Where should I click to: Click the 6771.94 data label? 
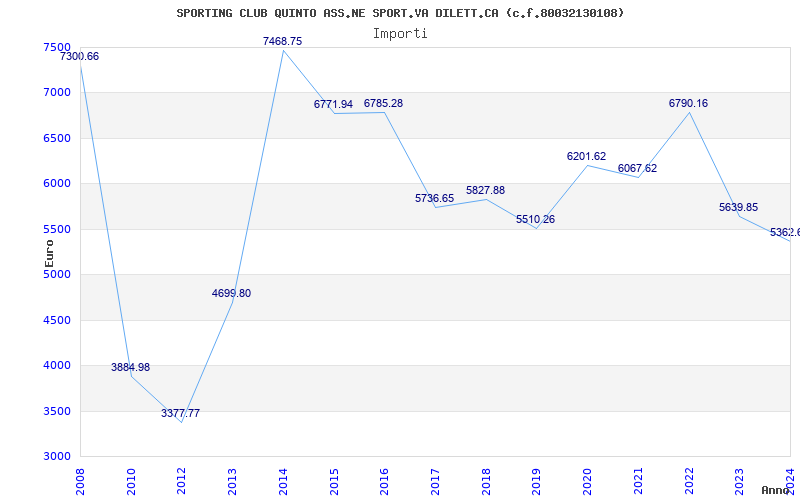coord(333,105)
